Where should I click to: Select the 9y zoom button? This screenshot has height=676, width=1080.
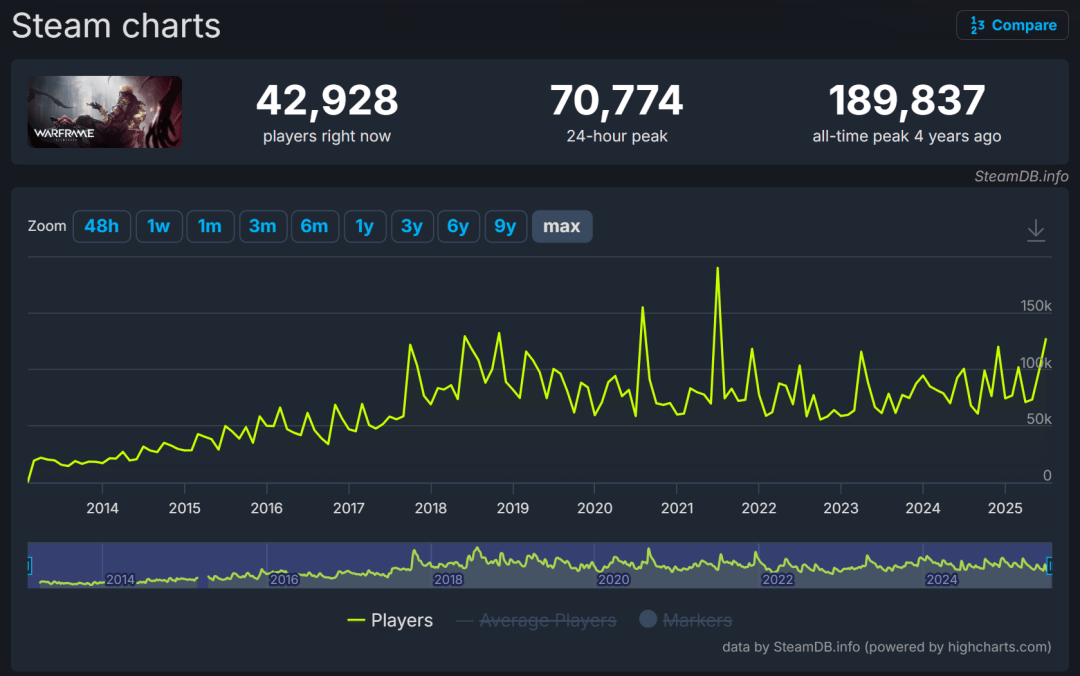(x=505, y=226)
